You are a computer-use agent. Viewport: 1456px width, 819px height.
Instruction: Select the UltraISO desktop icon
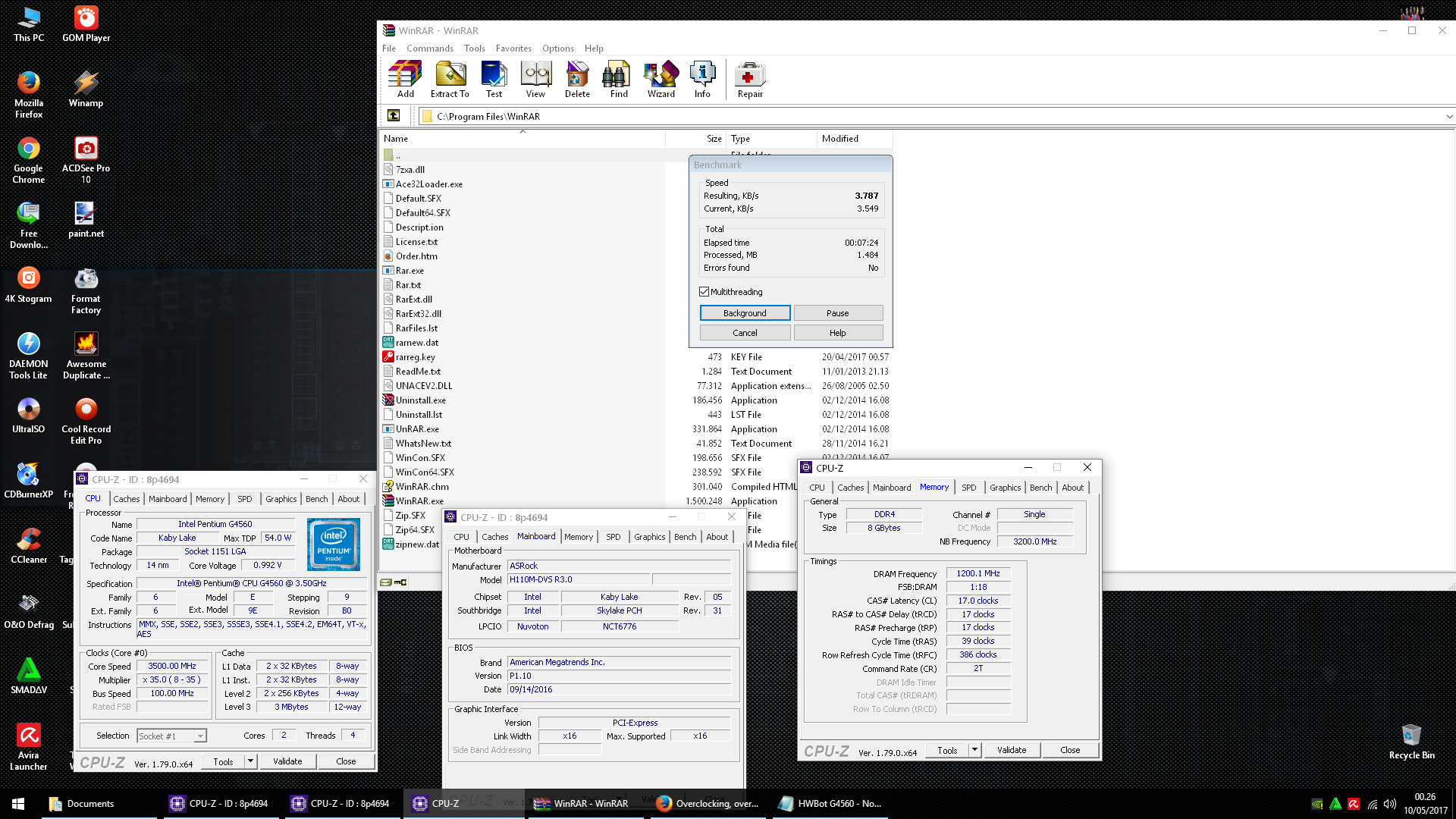[x=29, y=416]
